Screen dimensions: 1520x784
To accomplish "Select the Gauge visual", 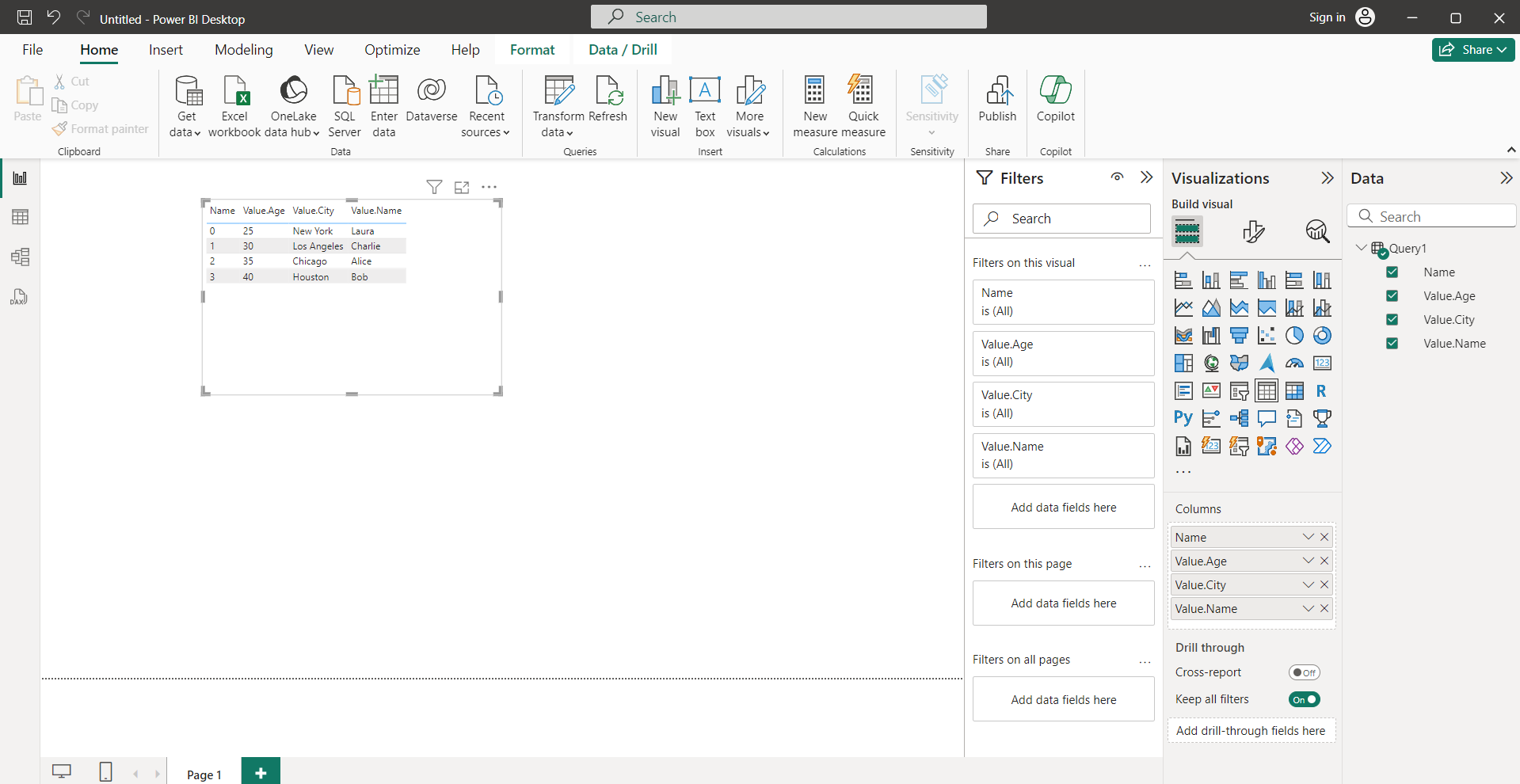I will [1295, 363].
